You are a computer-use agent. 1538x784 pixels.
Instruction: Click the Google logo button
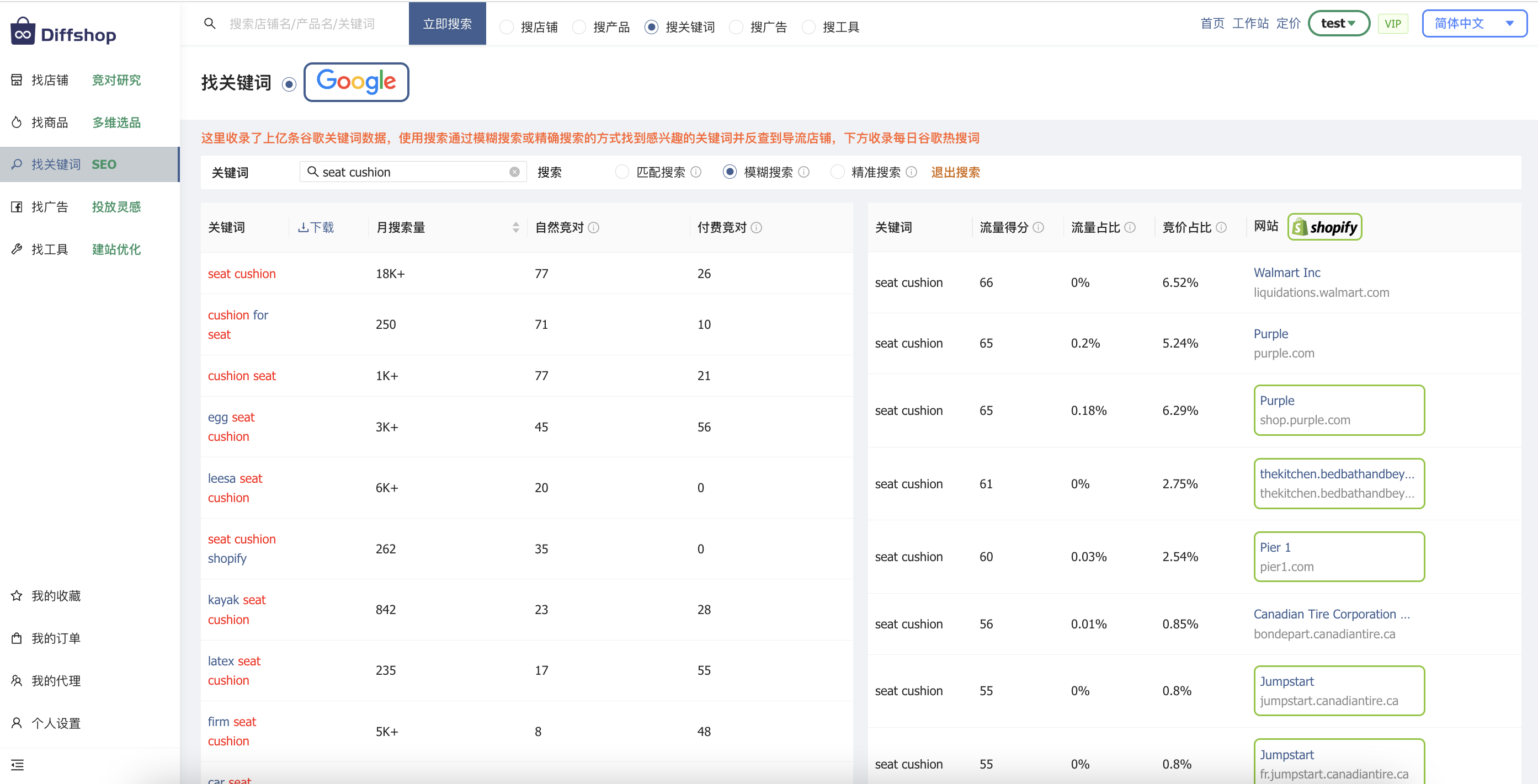click(x=356, y=82)
